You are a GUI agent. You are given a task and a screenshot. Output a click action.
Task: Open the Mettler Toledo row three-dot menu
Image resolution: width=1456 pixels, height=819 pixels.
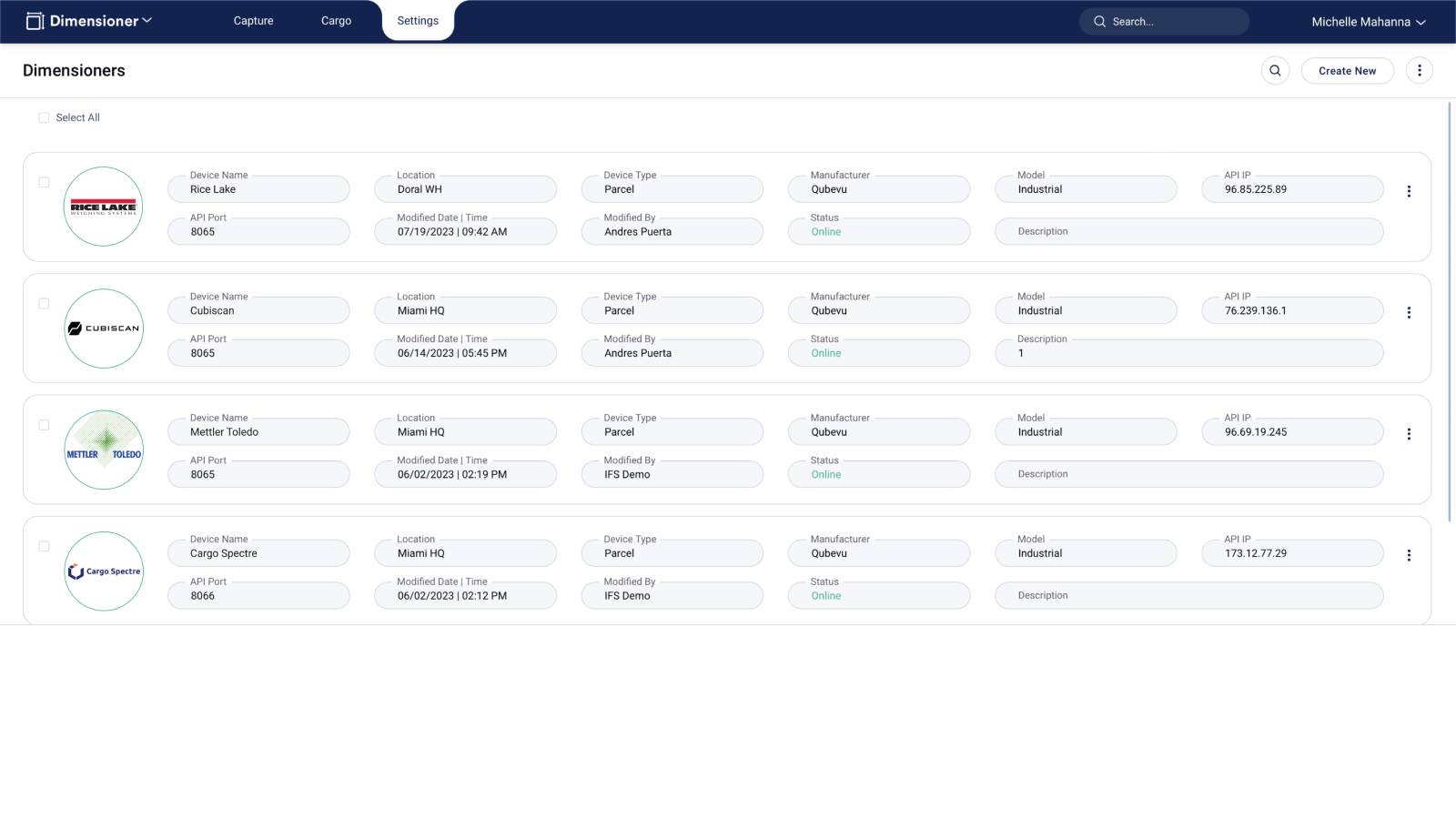(1409, 434)
